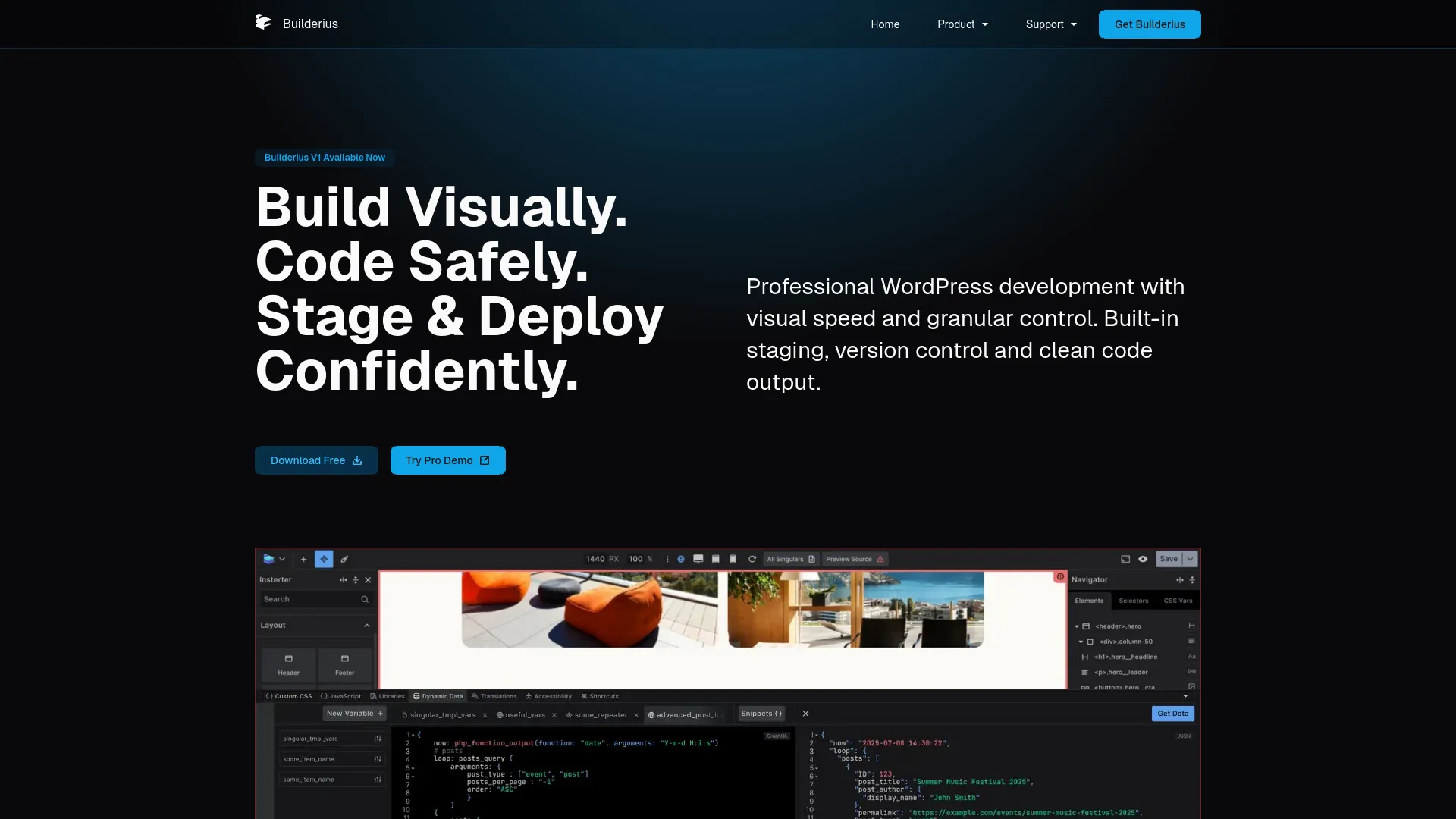The image size is (1456, 819).
Task: Close the singular_tmpl_vars tab
Action: click(485, 715)
